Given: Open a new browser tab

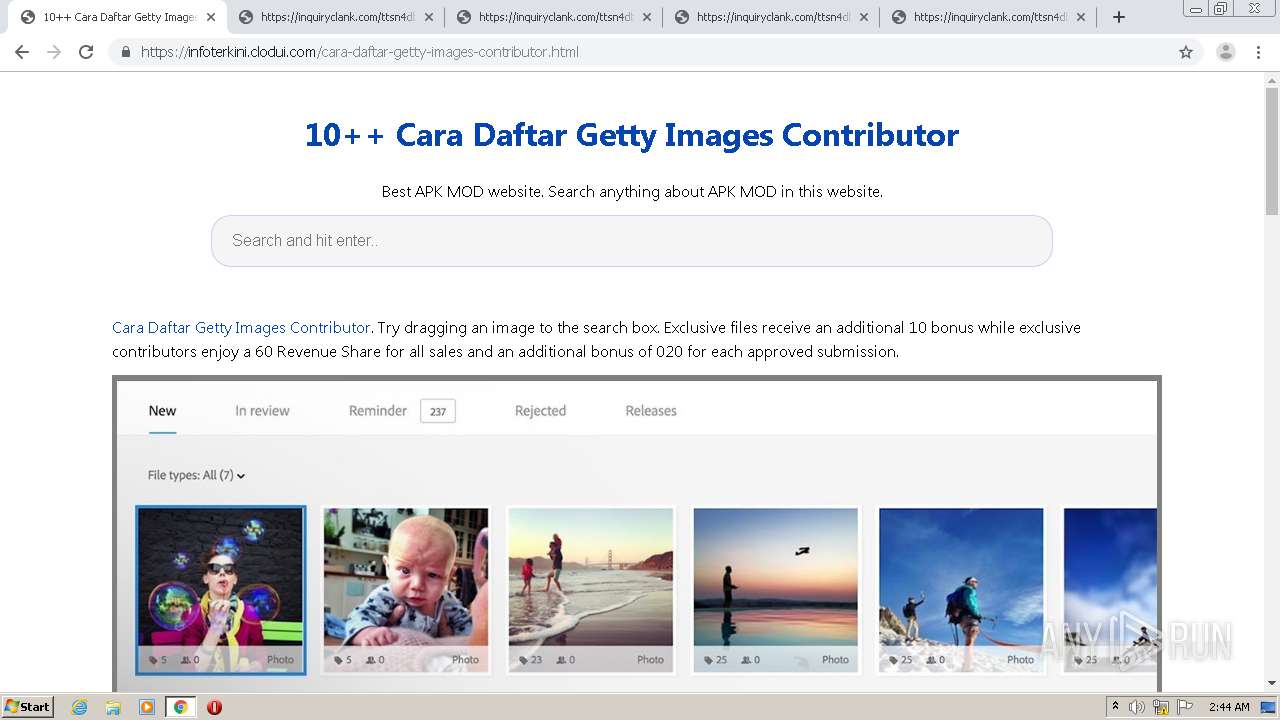Looking at the screenshot, I should click(1119, 17).
